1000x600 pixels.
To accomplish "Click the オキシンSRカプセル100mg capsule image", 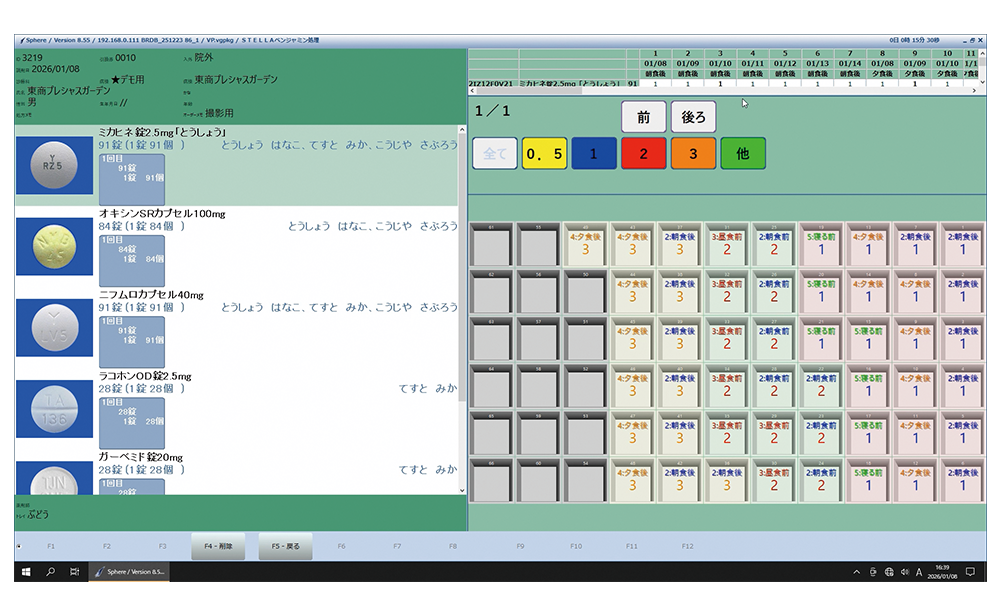I will click(54, 246).
